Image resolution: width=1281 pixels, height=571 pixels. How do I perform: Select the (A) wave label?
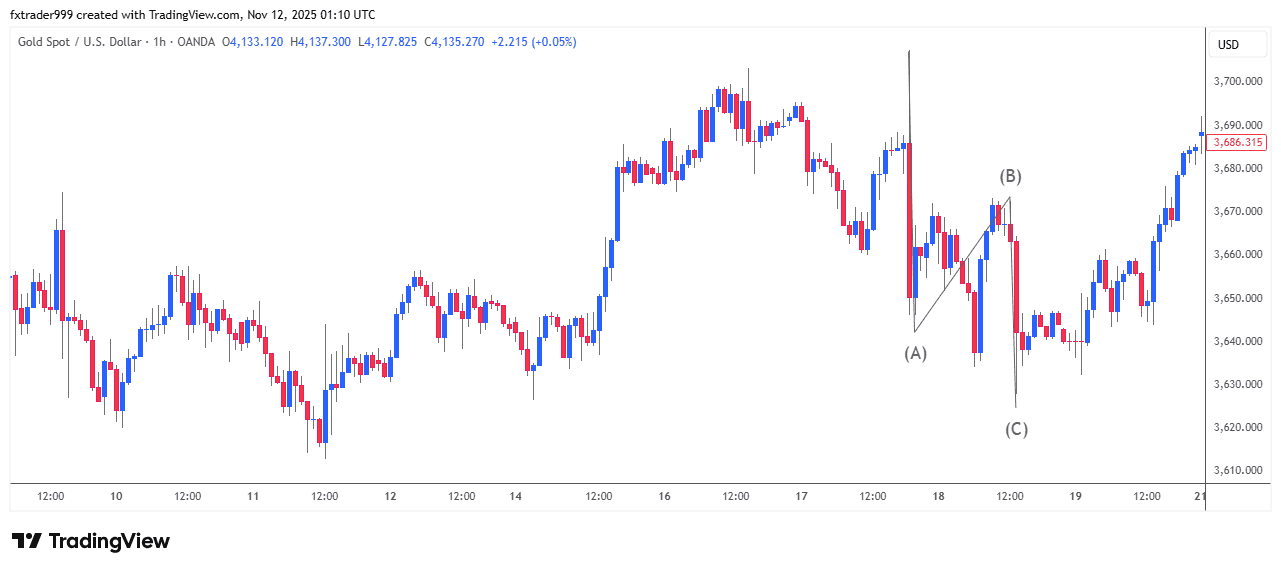click(x=915, y=352)
